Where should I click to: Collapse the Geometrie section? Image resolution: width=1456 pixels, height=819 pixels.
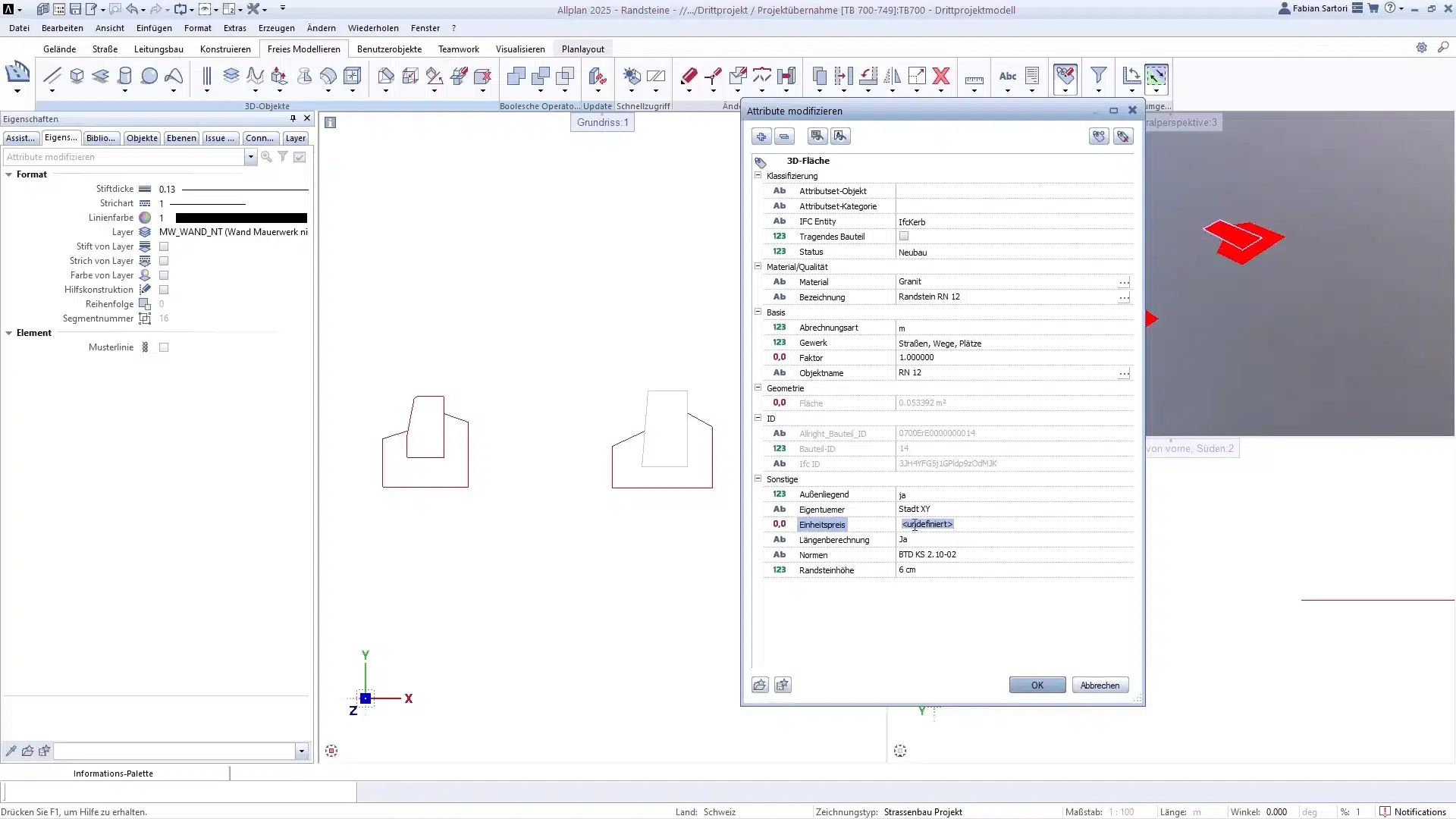[758, 388]
